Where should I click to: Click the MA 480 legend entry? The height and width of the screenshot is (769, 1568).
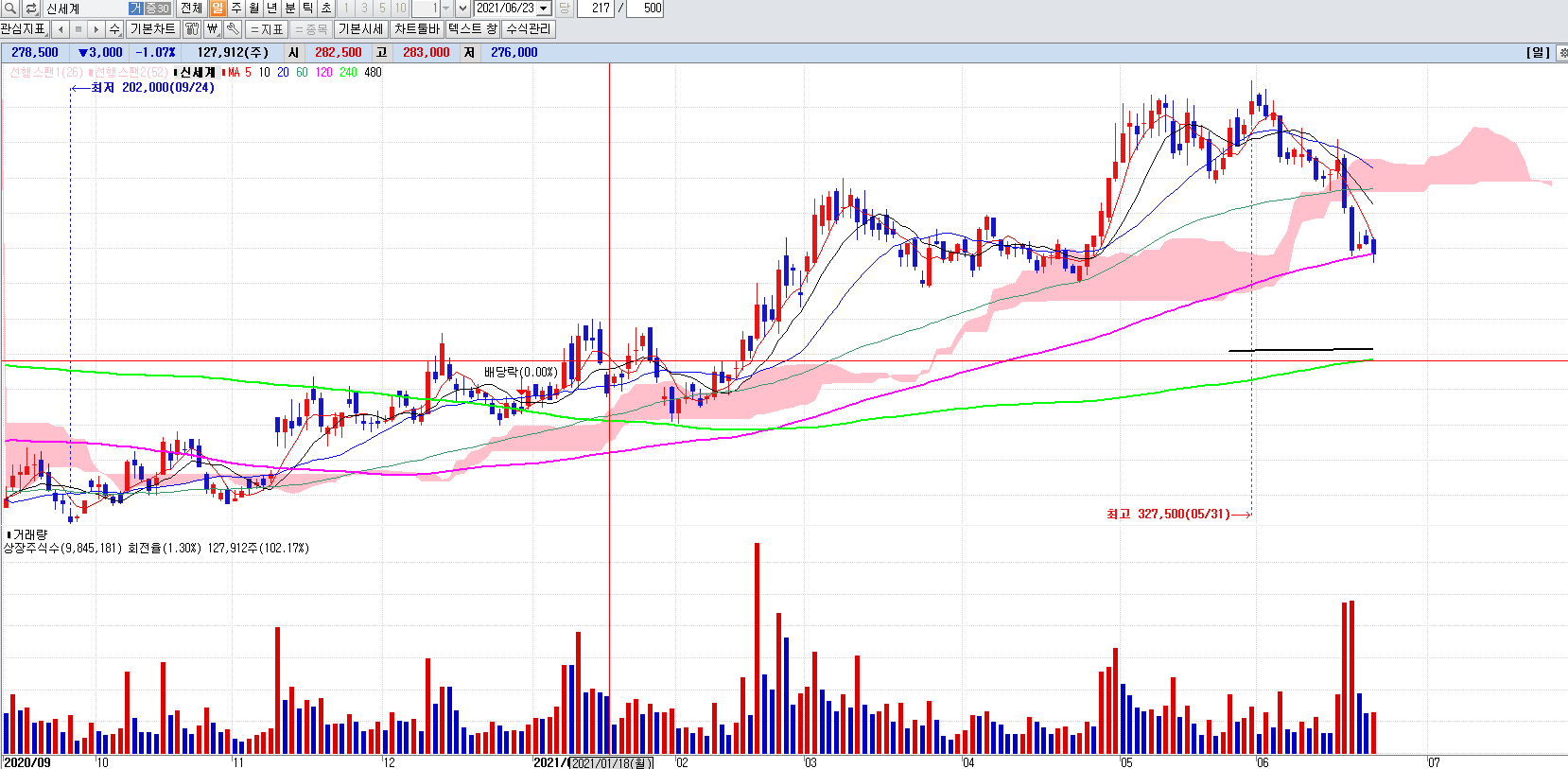click(374, 73)
